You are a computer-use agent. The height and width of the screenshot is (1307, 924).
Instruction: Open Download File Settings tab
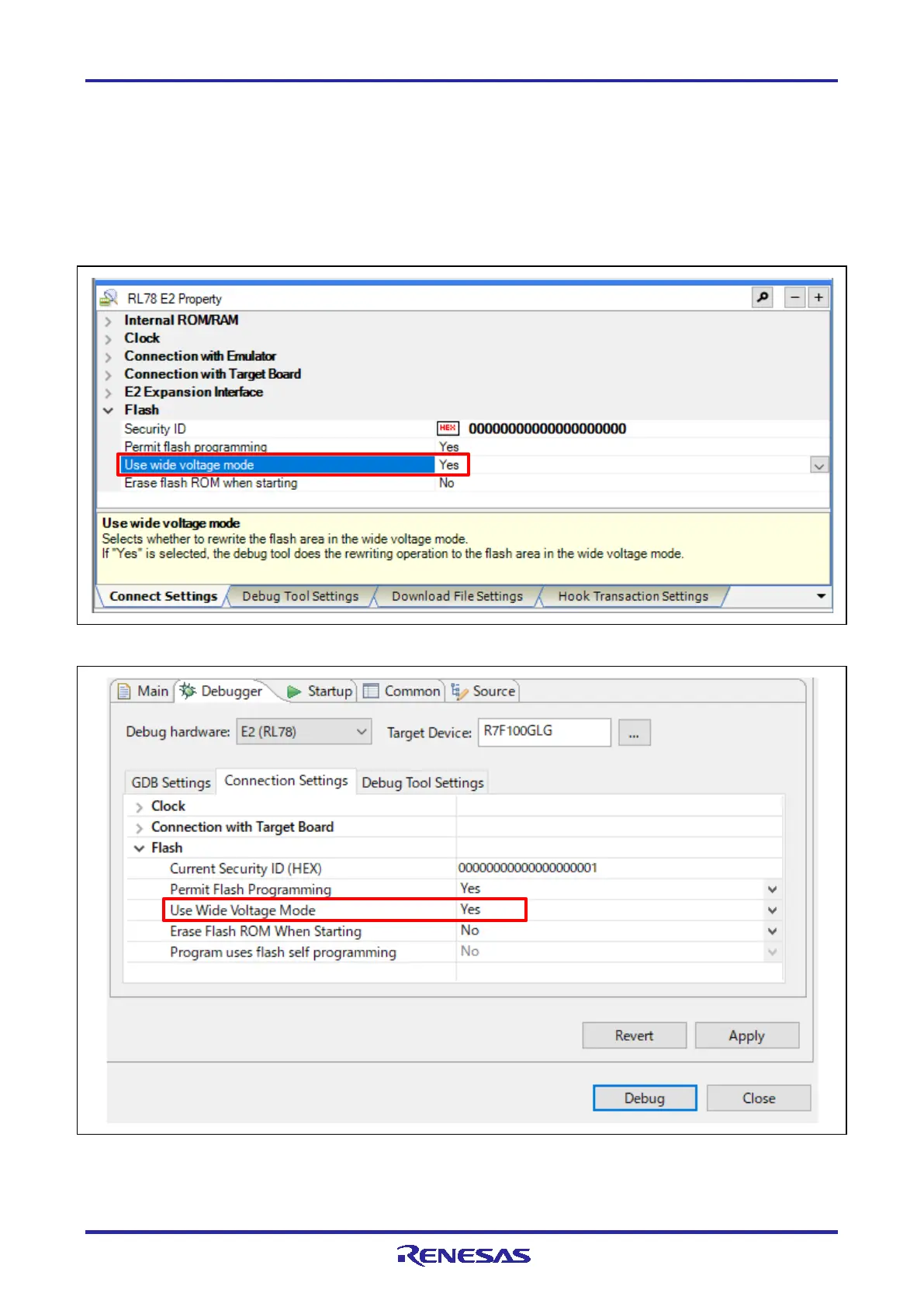[457, 596]
